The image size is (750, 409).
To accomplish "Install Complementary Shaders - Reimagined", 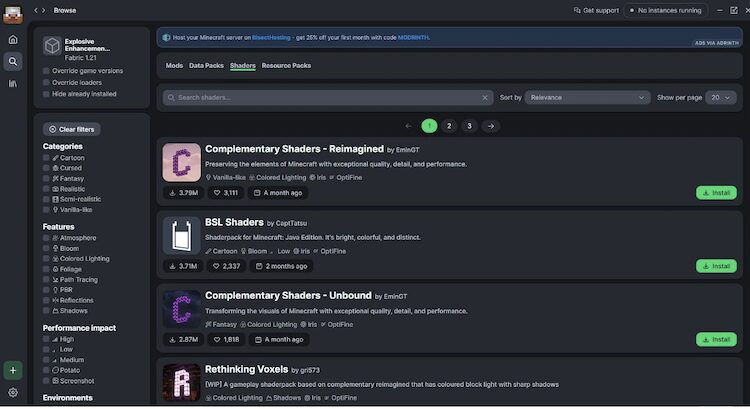I will coord(716,192).
